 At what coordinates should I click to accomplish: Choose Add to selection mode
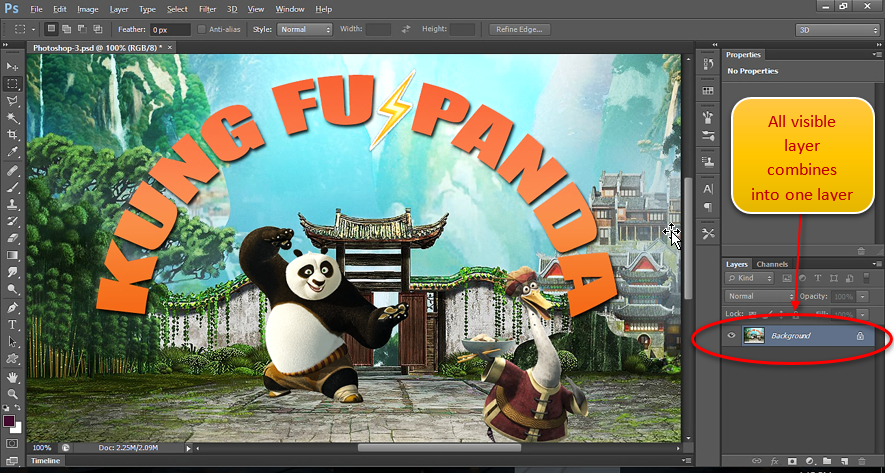(x=67, y=29)
